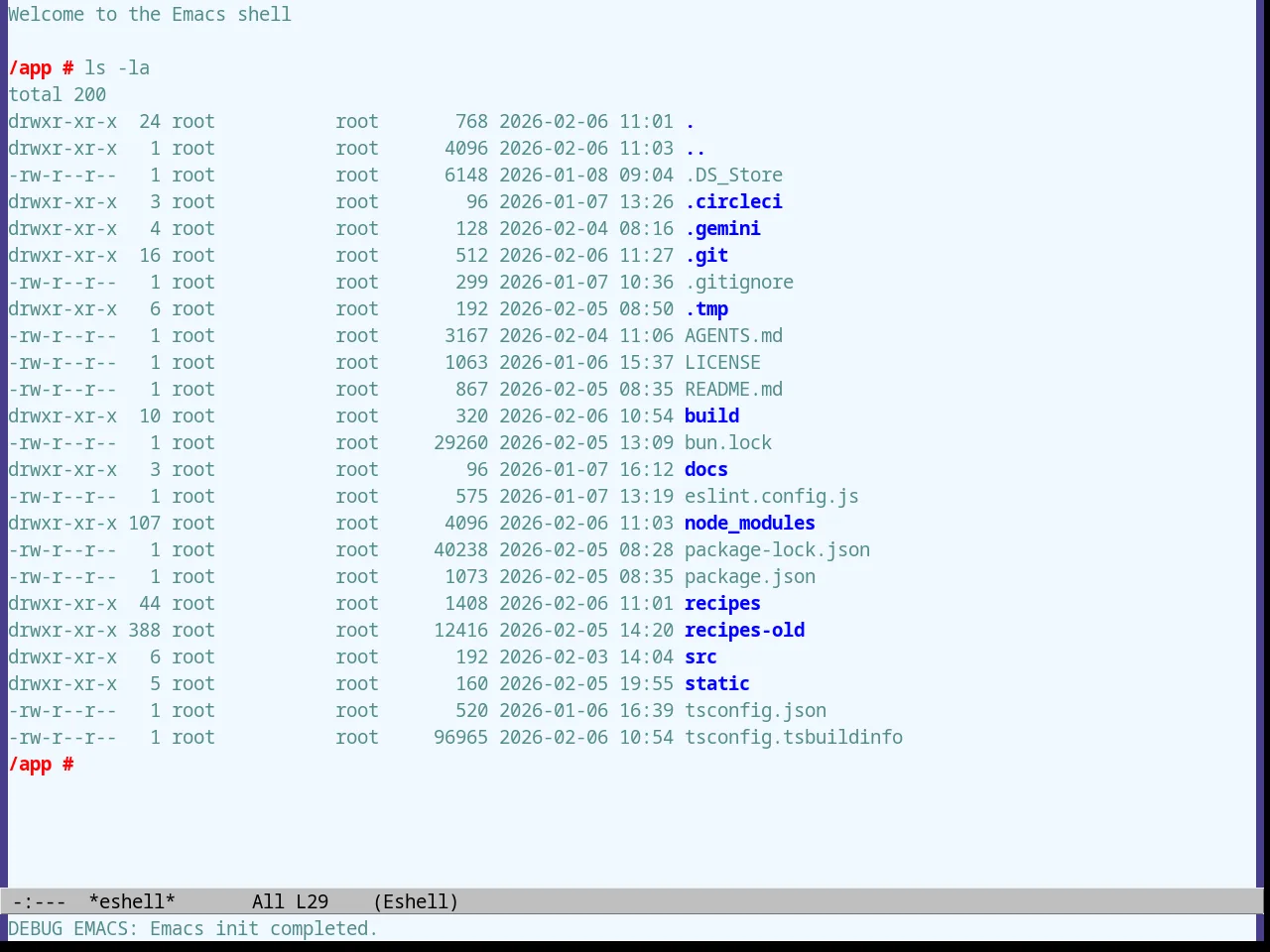This screenshot has width=1270, height=952.
Task: Click the 'All' position indicator in mode line
Action: 268,901
